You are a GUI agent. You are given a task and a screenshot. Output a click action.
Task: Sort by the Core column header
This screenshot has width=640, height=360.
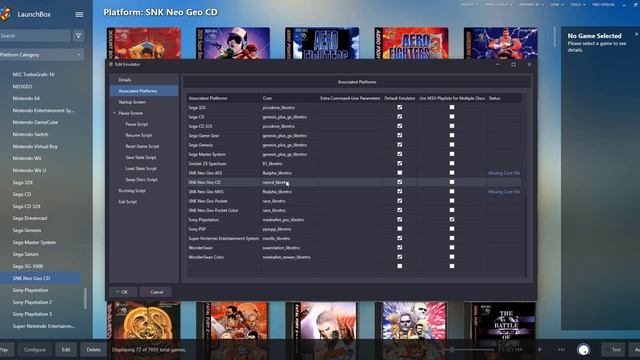[x=267, y=98]
